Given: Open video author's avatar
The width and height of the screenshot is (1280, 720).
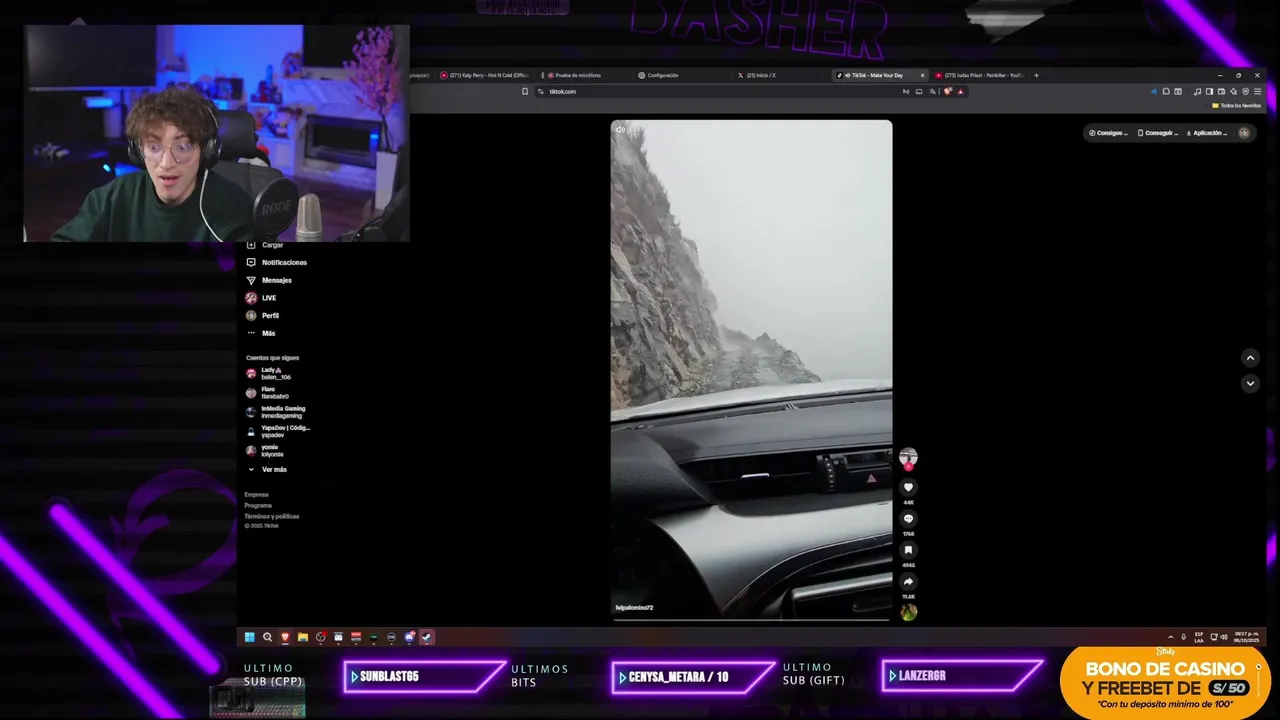Looking at the screenshot, I should [908, 456].
